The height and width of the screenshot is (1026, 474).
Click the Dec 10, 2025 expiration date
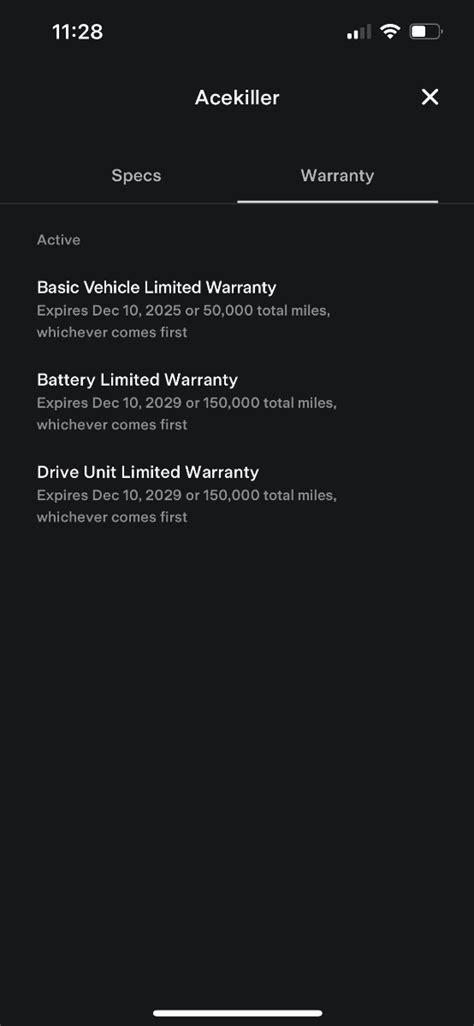coord(129,310)
